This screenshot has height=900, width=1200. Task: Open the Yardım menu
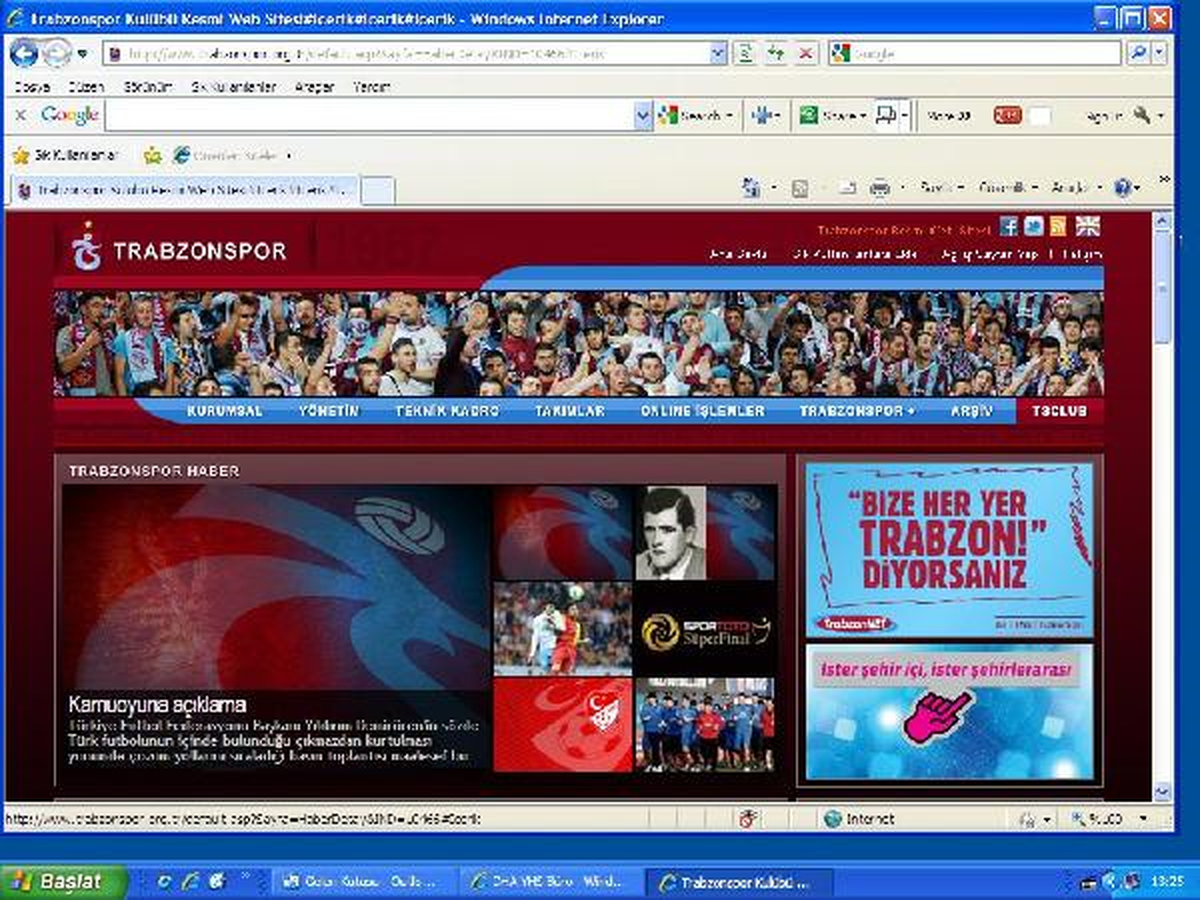pos(371,87)
